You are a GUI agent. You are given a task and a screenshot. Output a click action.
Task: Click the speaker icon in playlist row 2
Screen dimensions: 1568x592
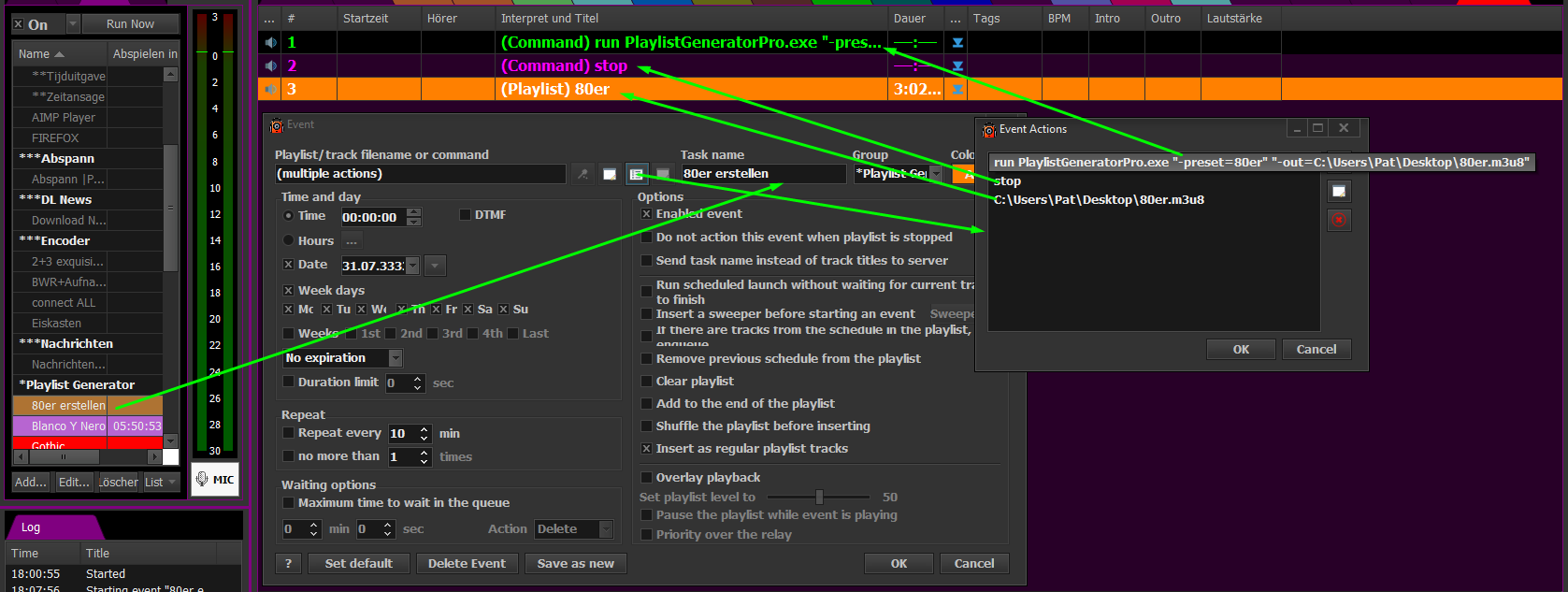[270, 65]
